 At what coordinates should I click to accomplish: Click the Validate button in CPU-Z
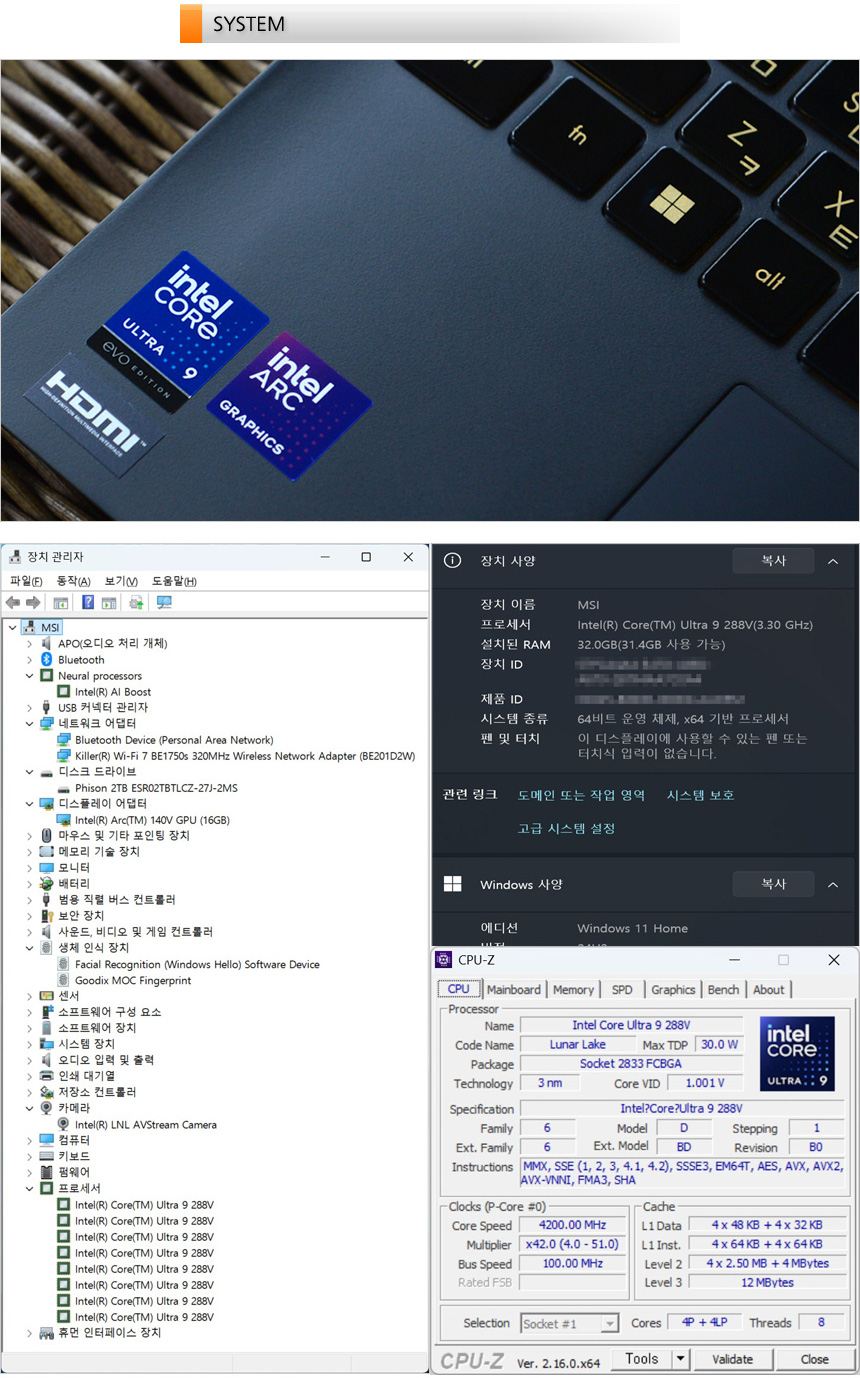point(732,1359)
